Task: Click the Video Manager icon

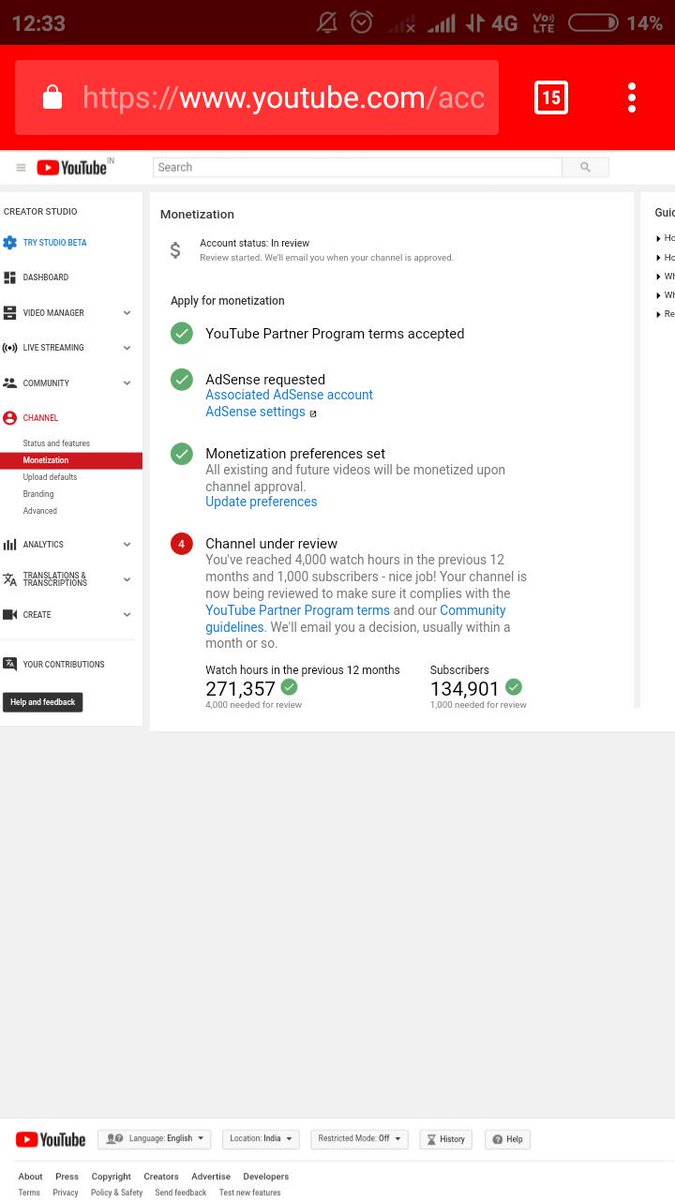Action: coord(10,313)
